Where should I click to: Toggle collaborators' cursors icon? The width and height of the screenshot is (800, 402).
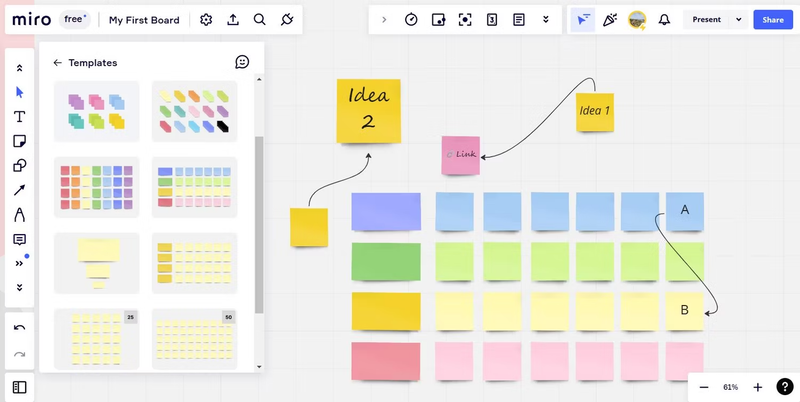(583, 20)
